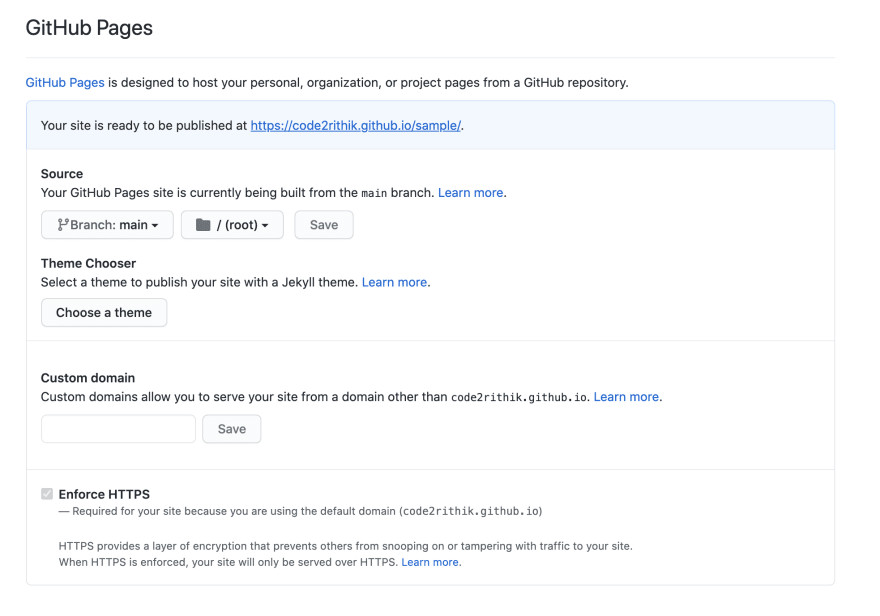The height and width of the screenshot is (616, 880).
Task: Click Learn more in the Theme Chooser section
Action: click(x=394, y=282)
